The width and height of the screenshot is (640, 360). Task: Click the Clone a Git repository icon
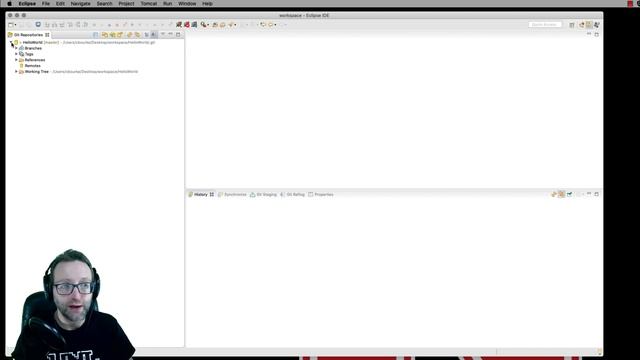[x=113, y=35]
